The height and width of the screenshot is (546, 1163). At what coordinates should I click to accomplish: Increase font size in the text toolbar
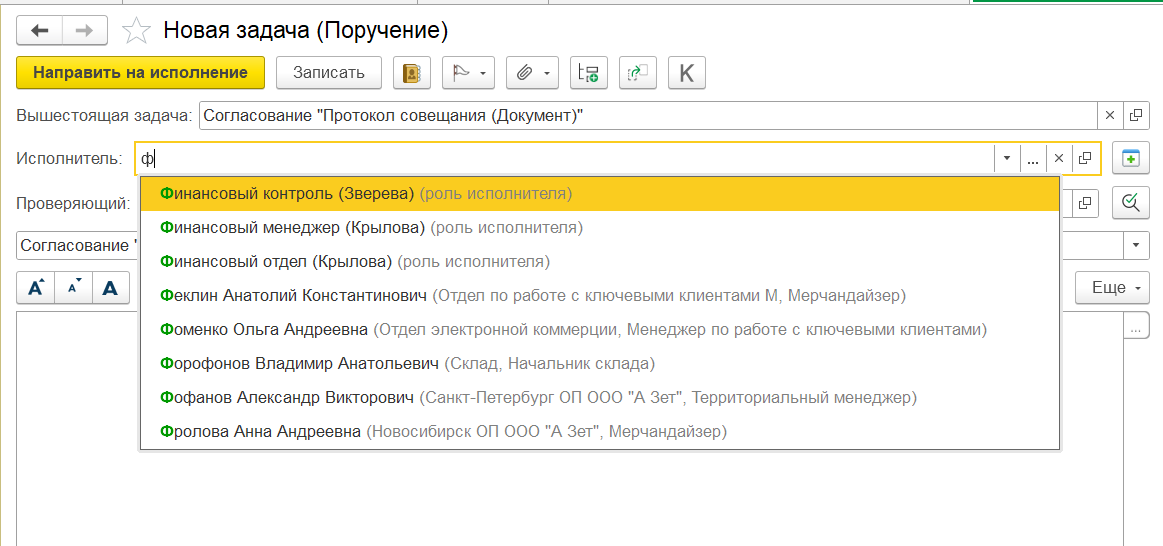[36, 288]
